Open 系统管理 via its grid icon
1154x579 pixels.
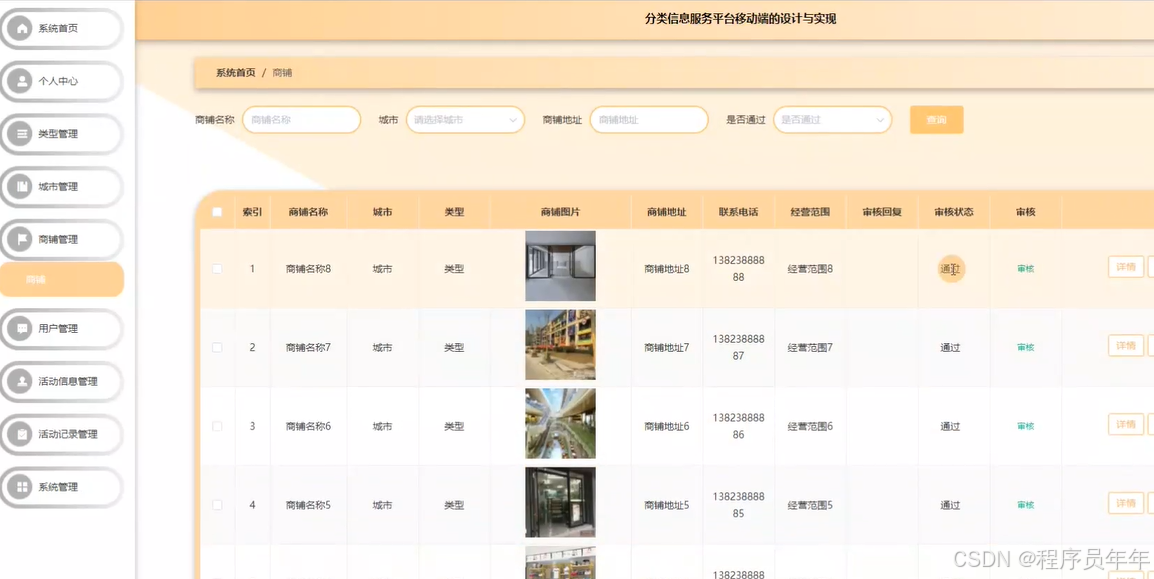(24, 487)
